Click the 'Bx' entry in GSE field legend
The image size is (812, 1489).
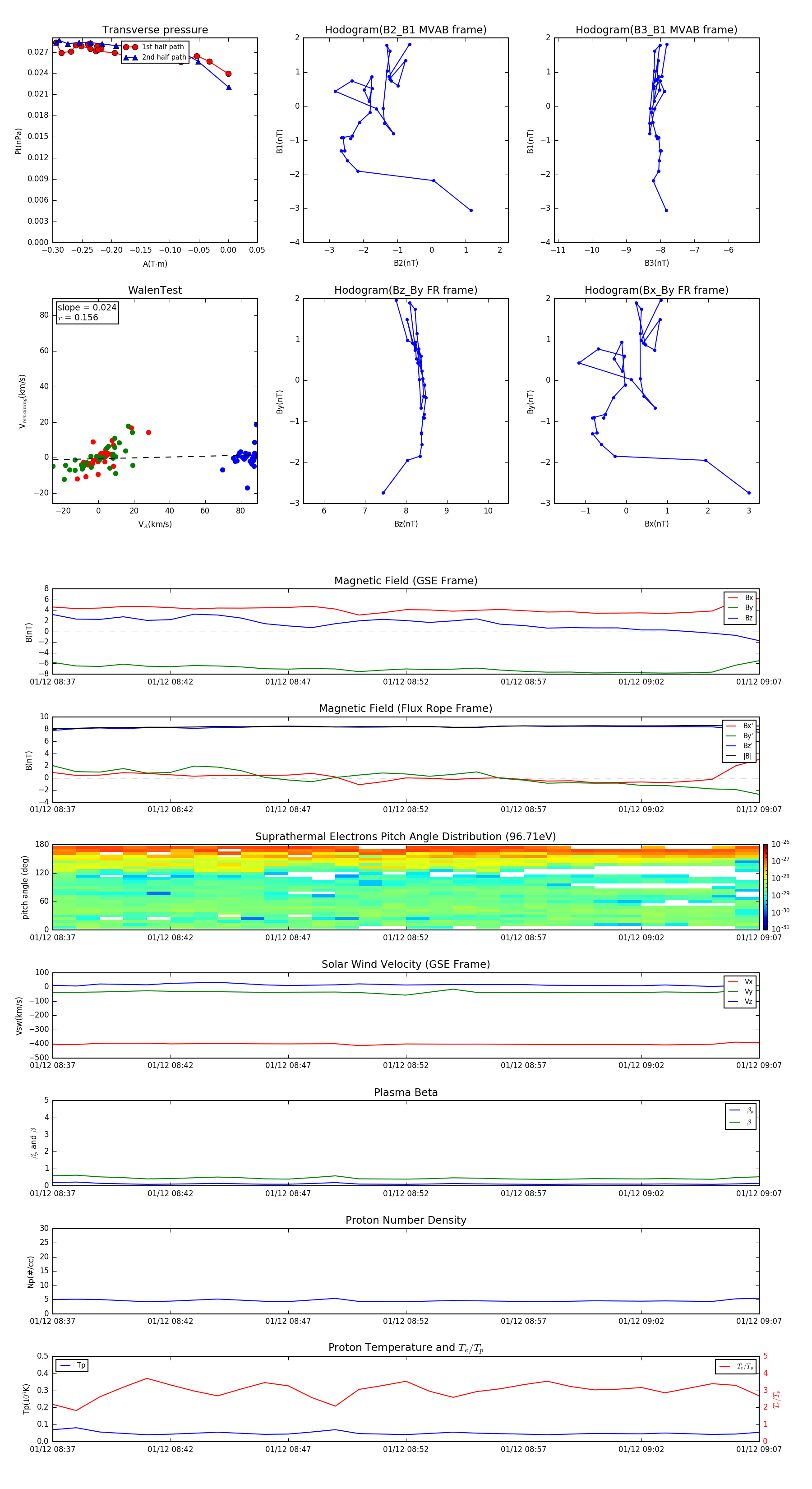point(741,598)
